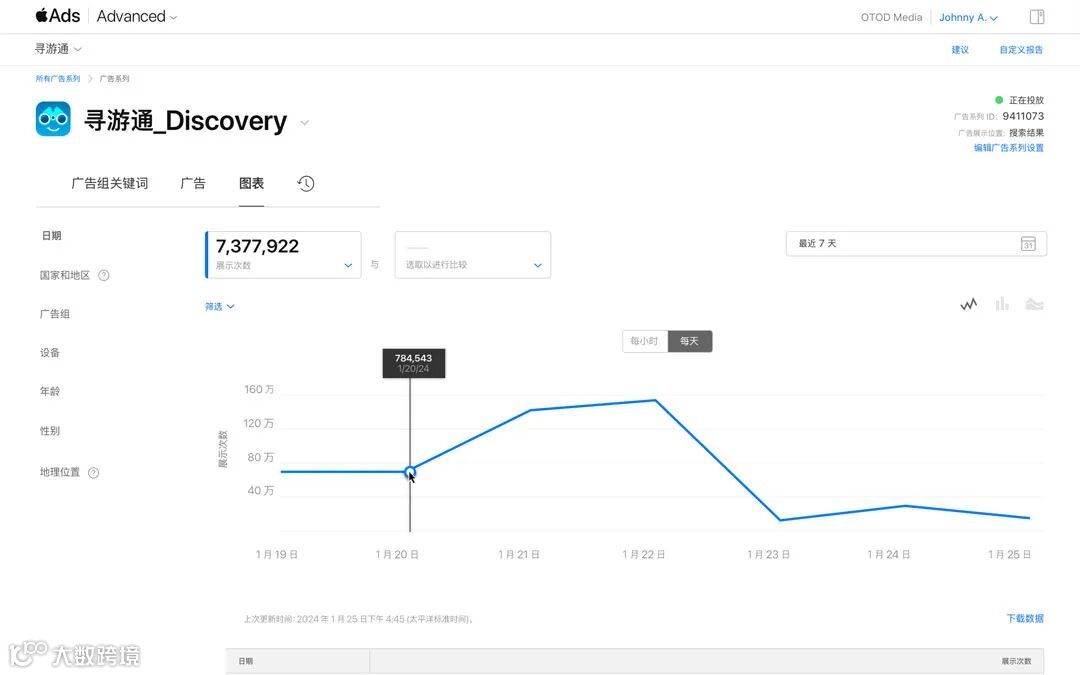Click chart data point for 1月20日

click(410, 472)
